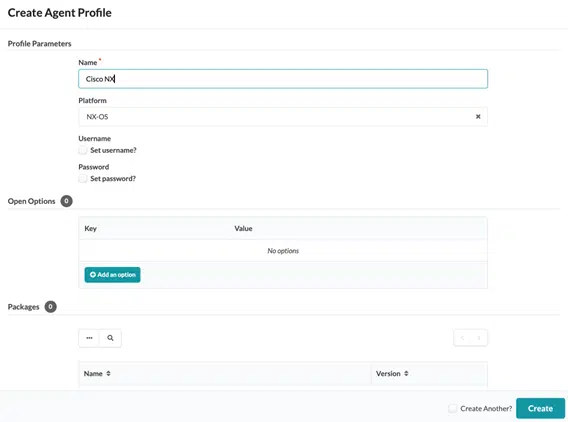Screen dimensions: 568x422
Task: Open the packages ellipsis menu
Action: (89, 338)
